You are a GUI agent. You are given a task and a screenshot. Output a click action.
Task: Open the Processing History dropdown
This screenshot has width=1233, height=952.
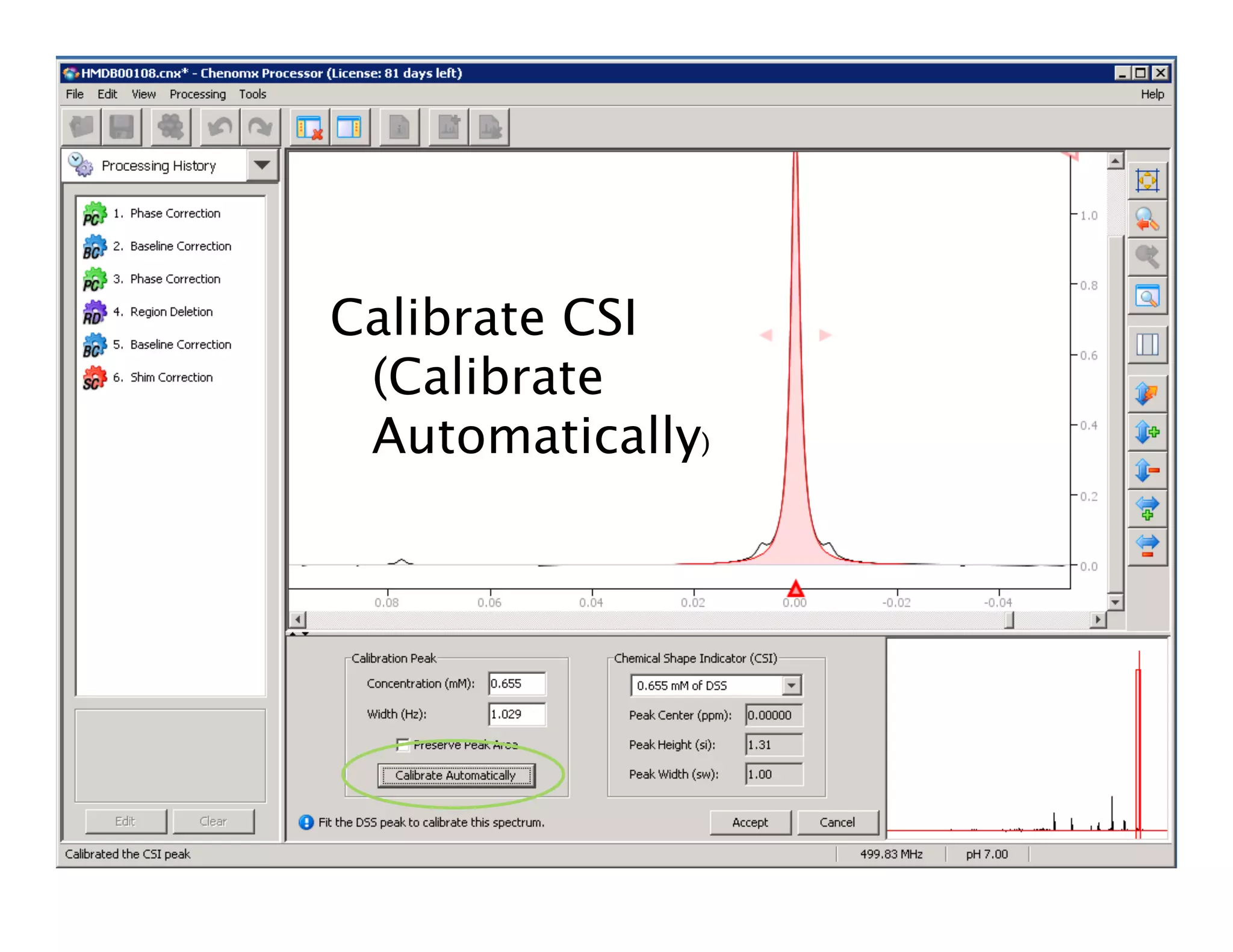pyautogui.click(x=262, y=165)
